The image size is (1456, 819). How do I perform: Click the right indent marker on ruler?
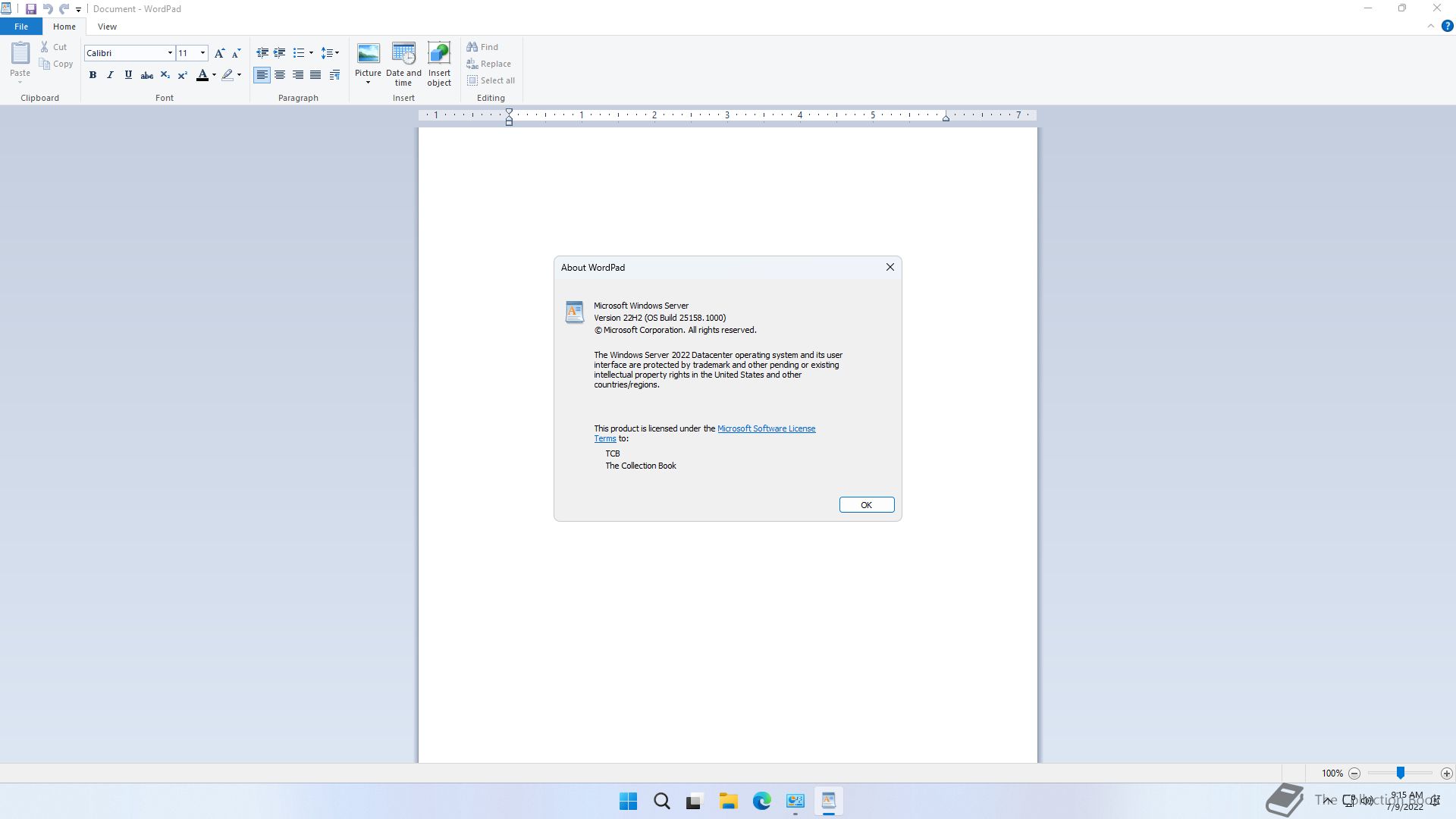[946, 118]
